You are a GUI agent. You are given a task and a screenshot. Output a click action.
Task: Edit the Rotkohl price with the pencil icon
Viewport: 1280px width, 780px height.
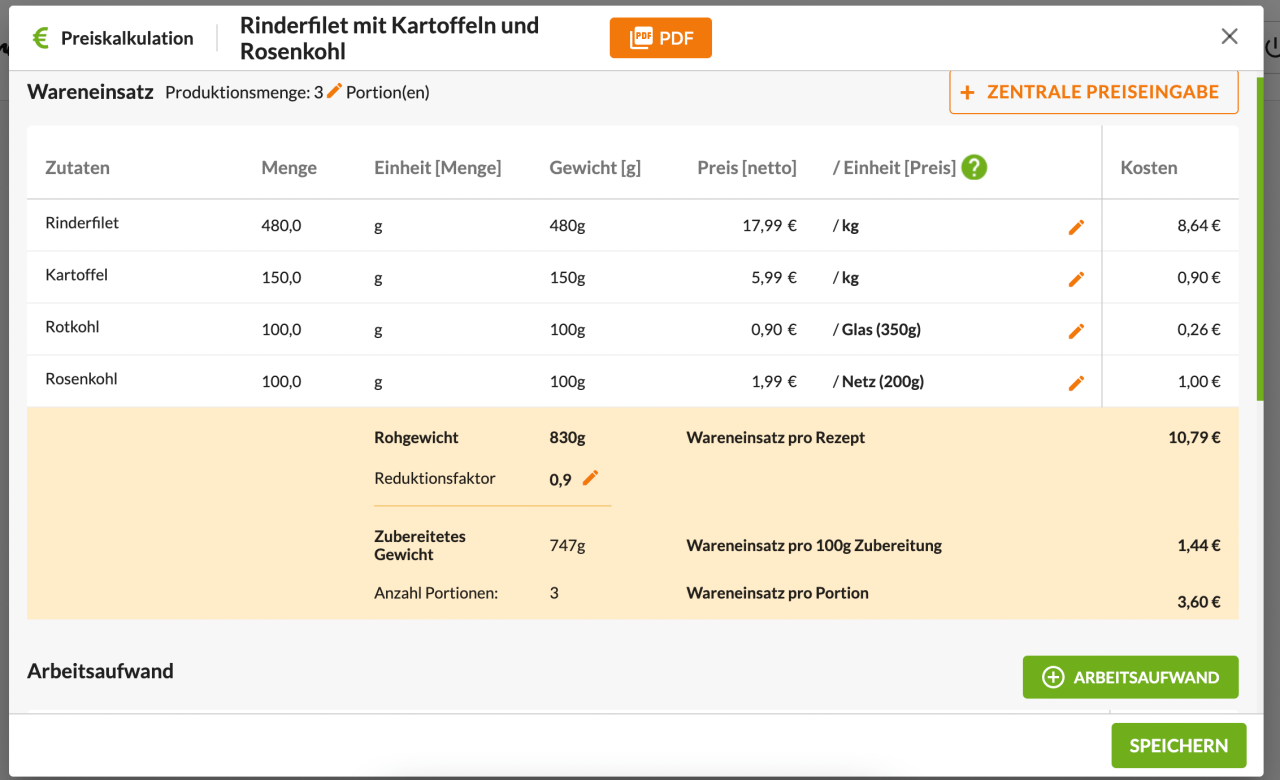[x=1076, y=330]
